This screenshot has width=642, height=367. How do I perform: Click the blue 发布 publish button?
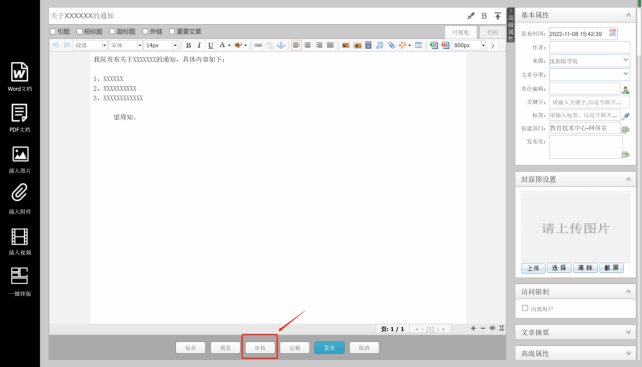329,348
